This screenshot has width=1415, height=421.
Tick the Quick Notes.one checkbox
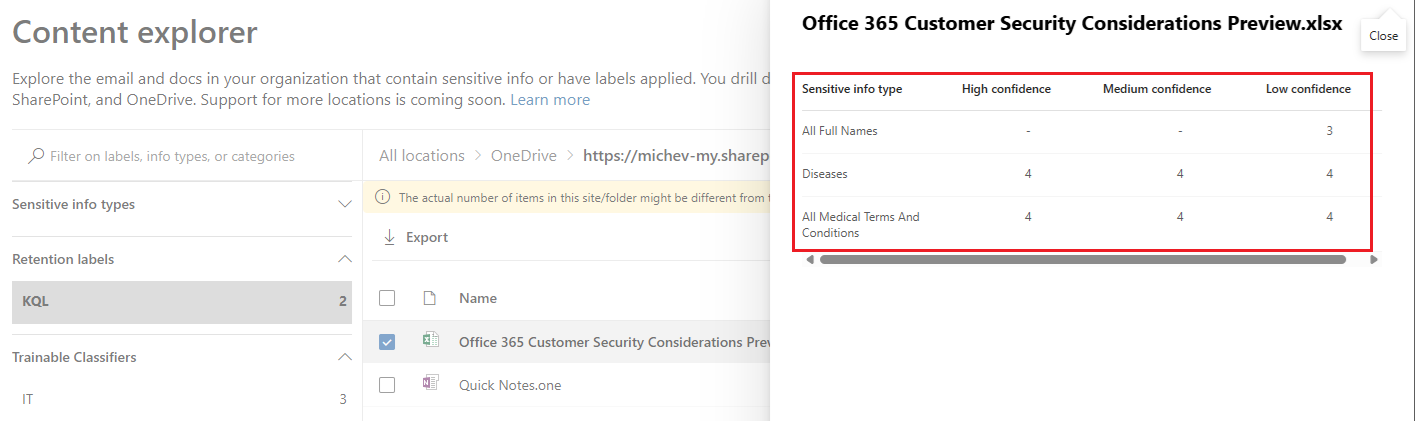387,385
